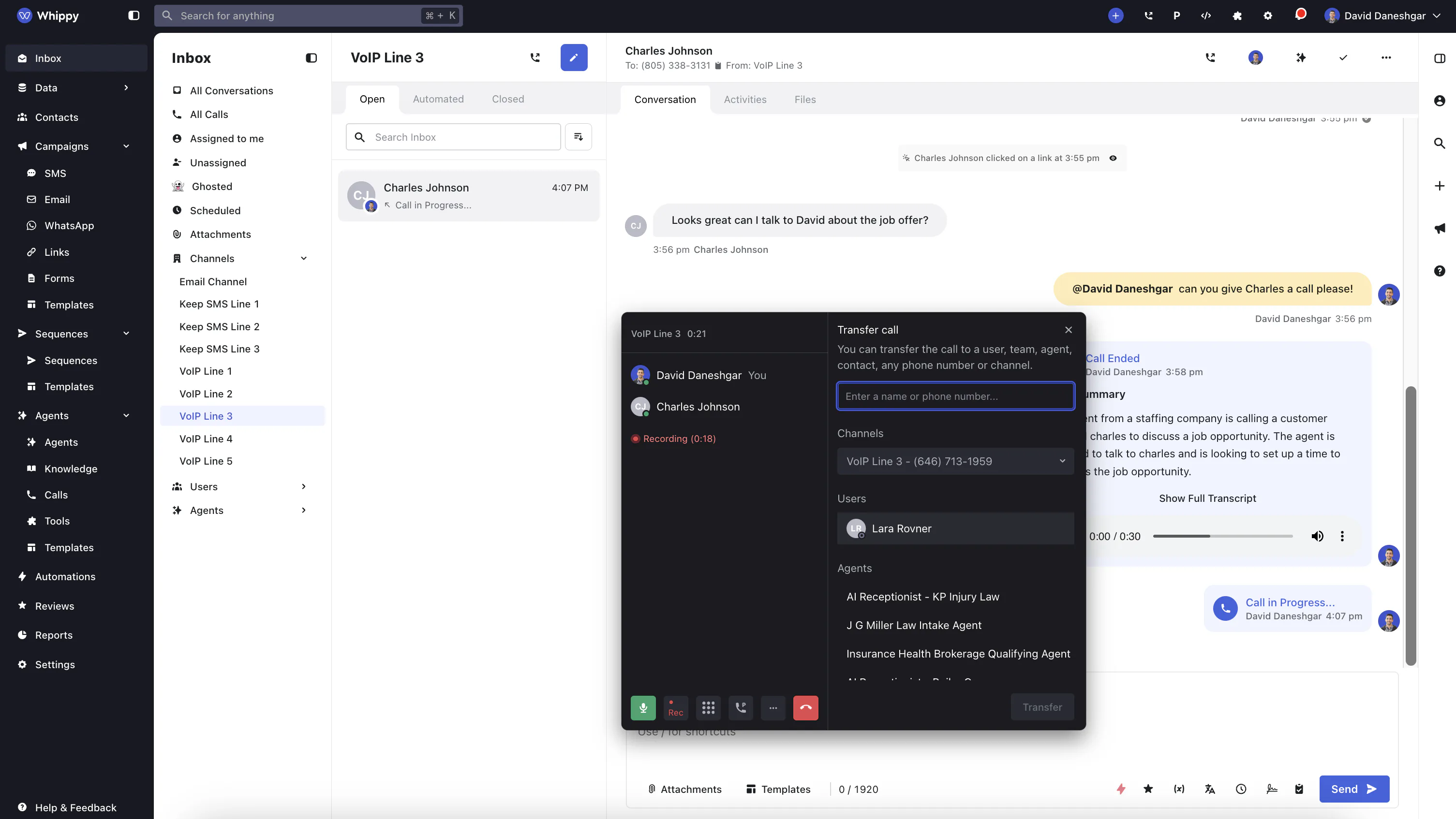
Task: Choose J G Miller Law Intake Agent
Action: pos(913,625)
